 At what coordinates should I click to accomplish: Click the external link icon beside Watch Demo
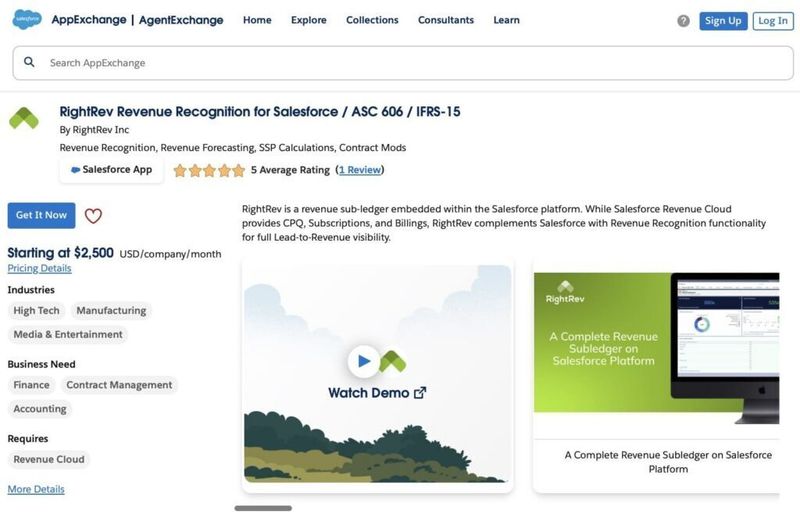(420, 393)
